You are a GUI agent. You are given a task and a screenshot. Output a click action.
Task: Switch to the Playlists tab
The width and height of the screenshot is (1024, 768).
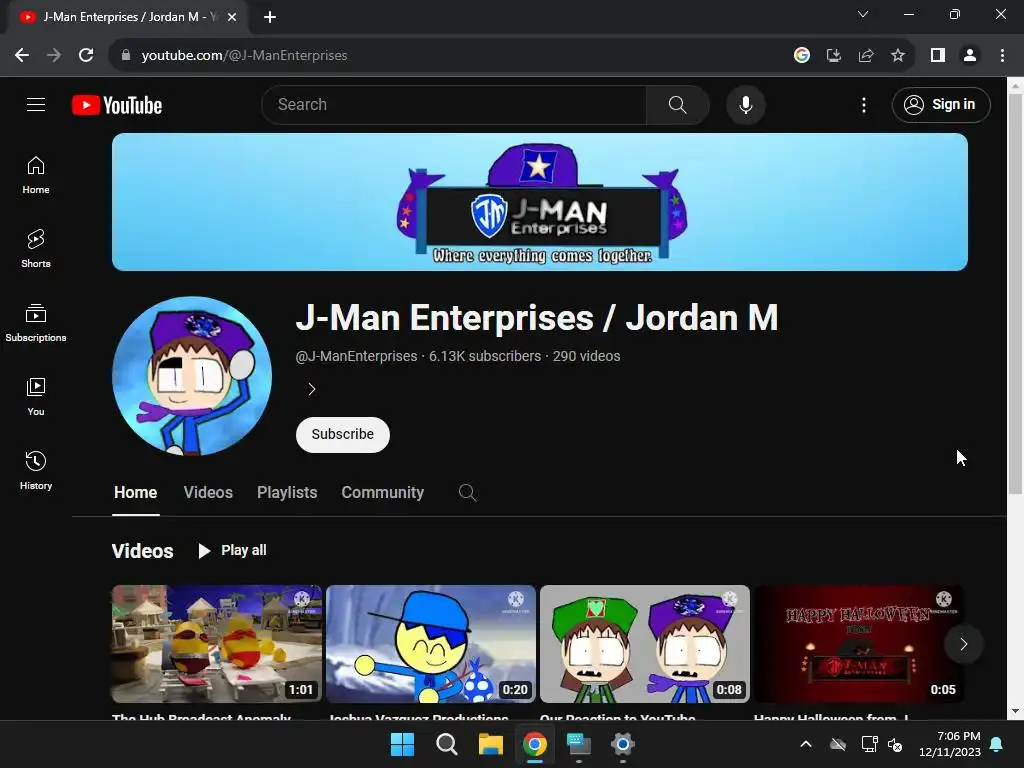pyautogui.click(x=287, y=492)
